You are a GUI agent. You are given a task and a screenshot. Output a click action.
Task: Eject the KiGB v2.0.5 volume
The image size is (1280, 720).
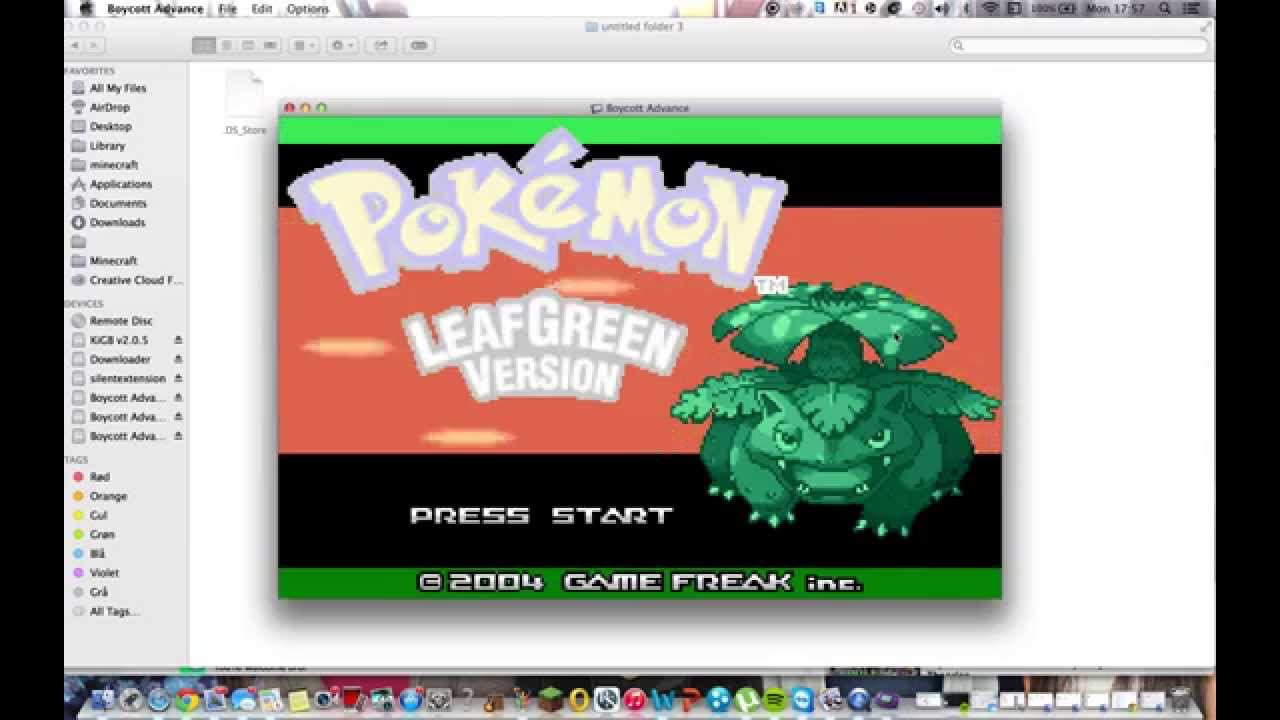coord(178,340)
